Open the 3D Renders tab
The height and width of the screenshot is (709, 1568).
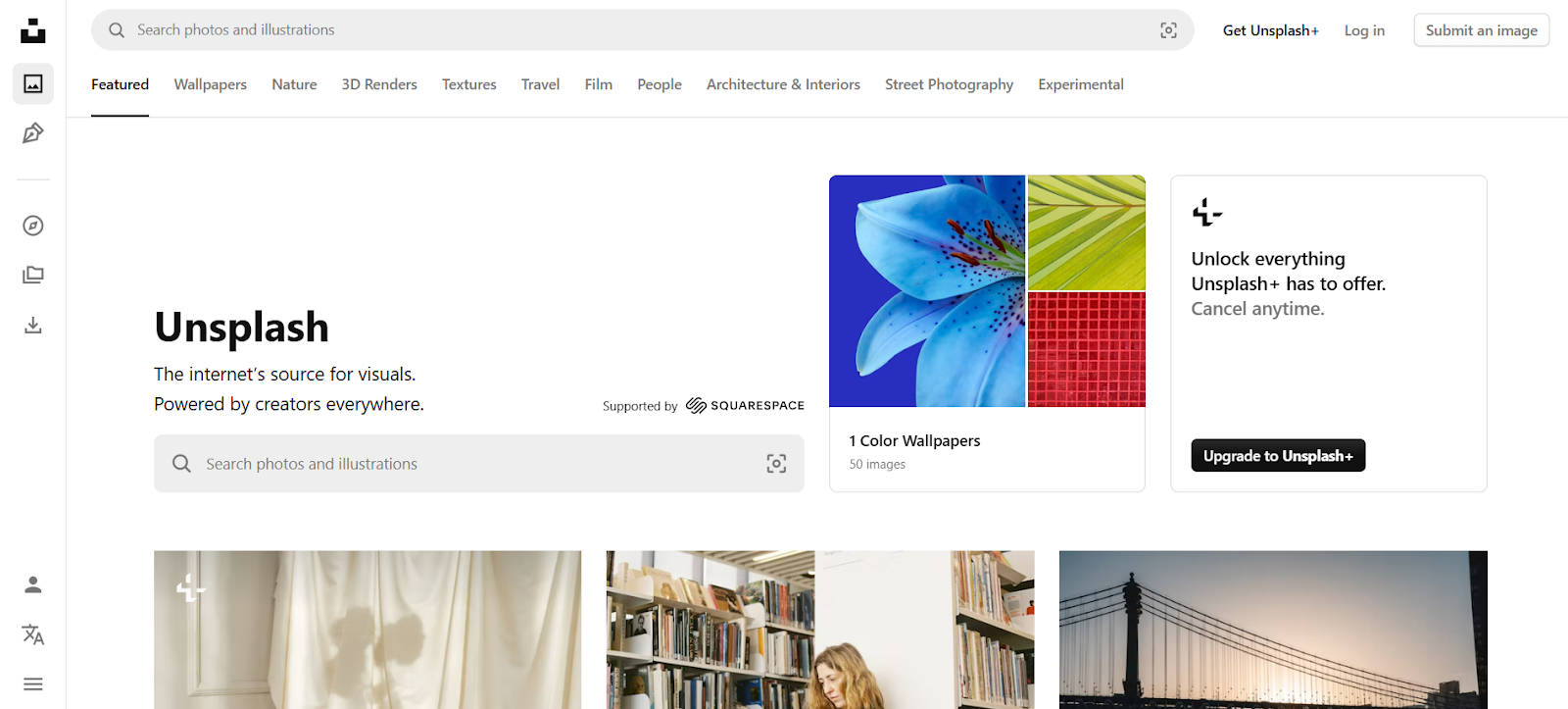click(379, 84)
